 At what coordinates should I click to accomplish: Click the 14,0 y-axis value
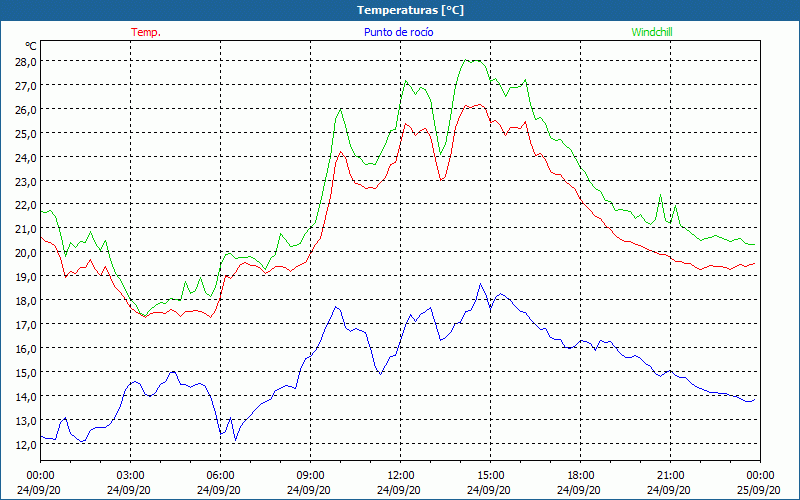pos(26,397)
